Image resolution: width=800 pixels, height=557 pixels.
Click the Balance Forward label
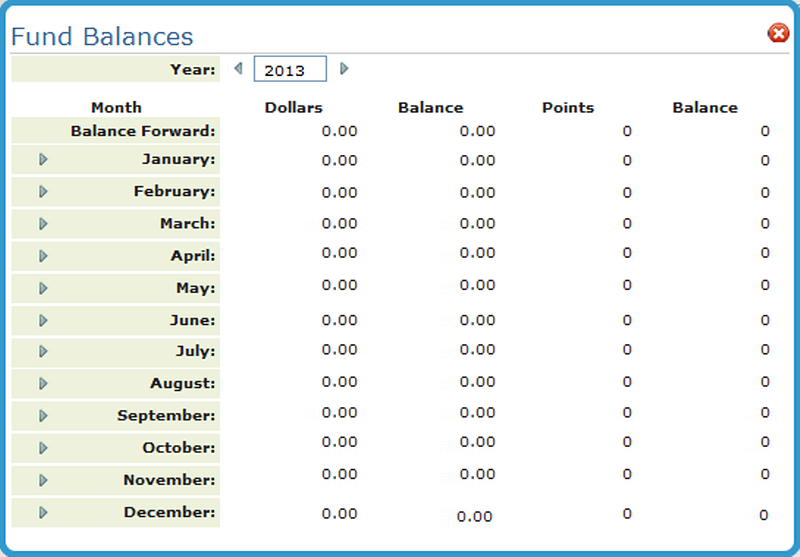click(143, 131)
